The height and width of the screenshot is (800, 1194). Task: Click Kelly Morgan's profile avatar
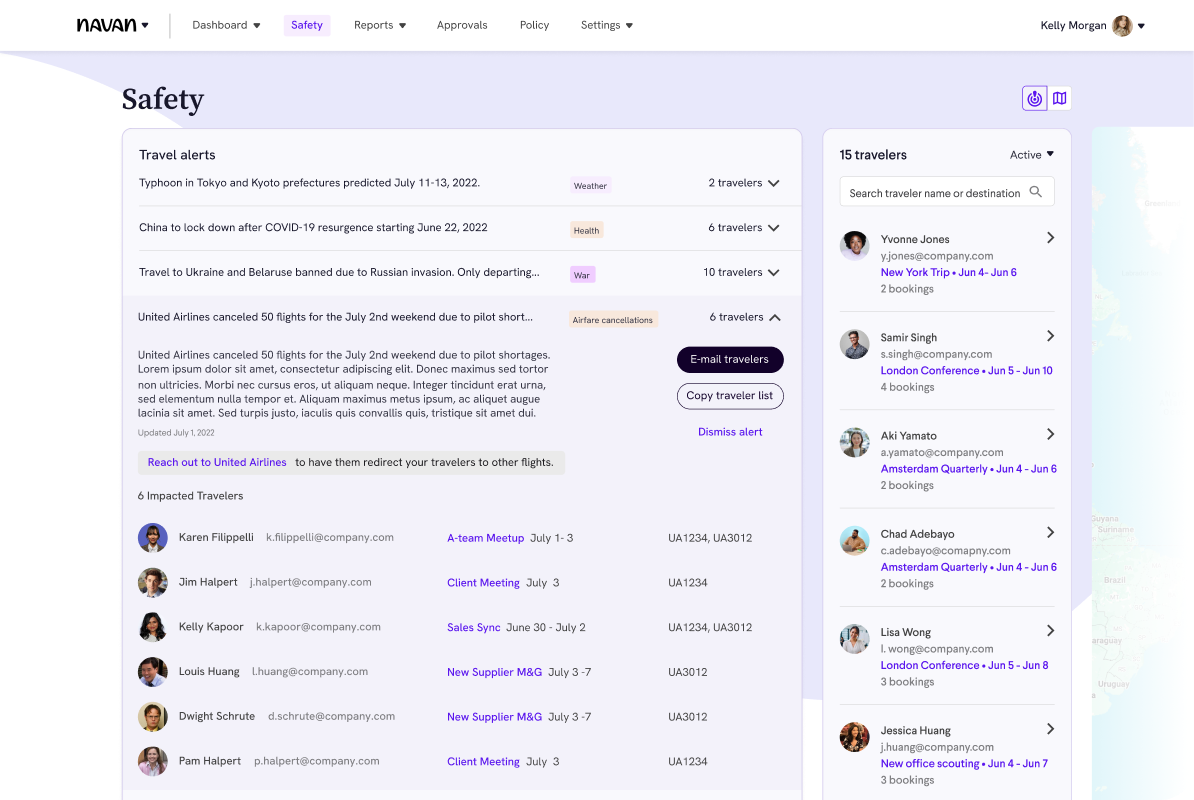click(x=1122, y=26)
